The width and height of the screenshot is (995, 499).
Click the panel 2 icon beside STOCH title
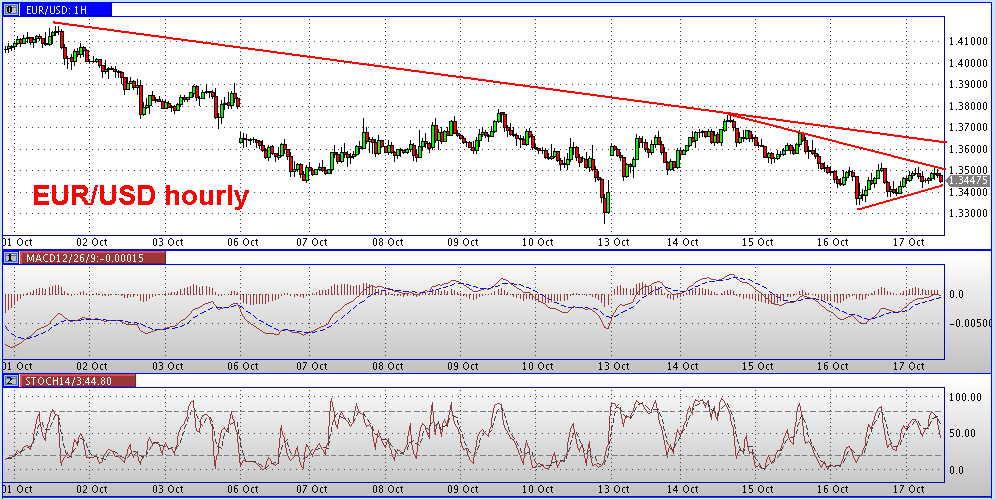(x=11, y=380)
